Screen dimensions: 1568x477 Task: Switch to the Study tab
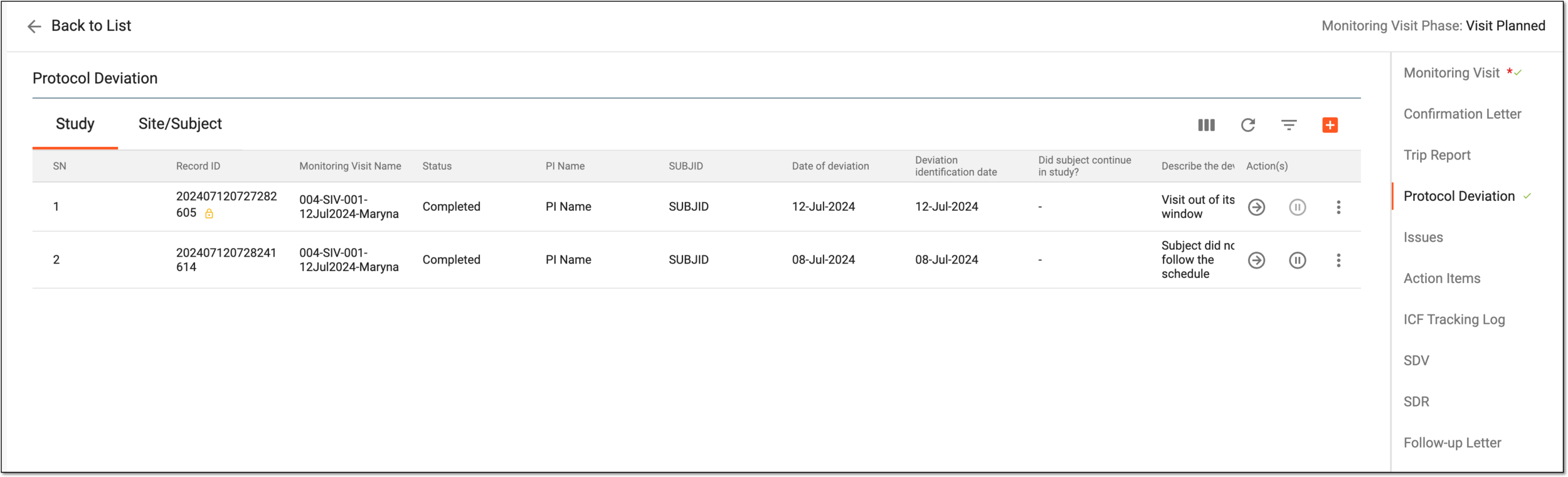click(75, 124)
